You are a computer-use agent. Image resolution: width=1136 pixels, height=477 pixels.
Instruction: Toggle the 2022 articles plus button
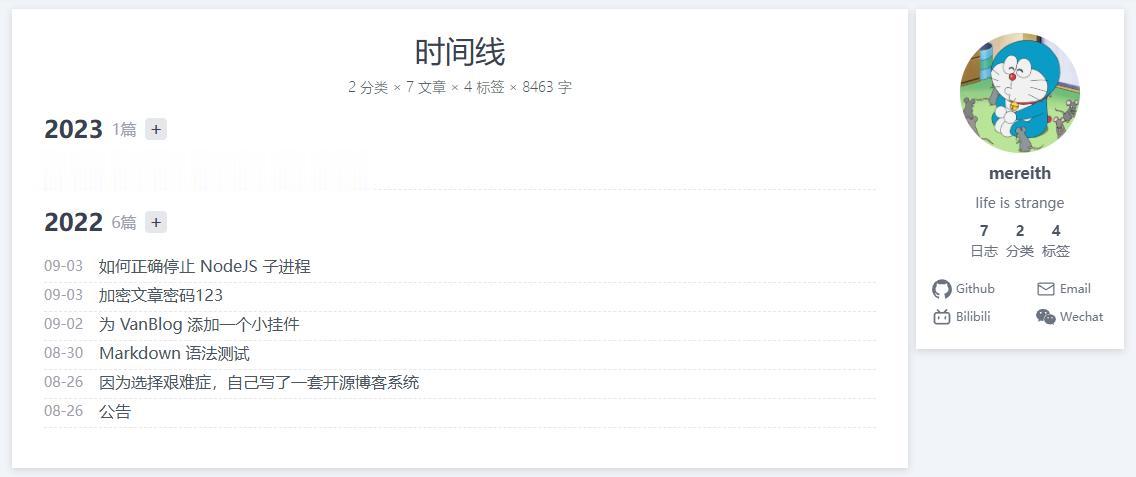(x=156, y=222)
